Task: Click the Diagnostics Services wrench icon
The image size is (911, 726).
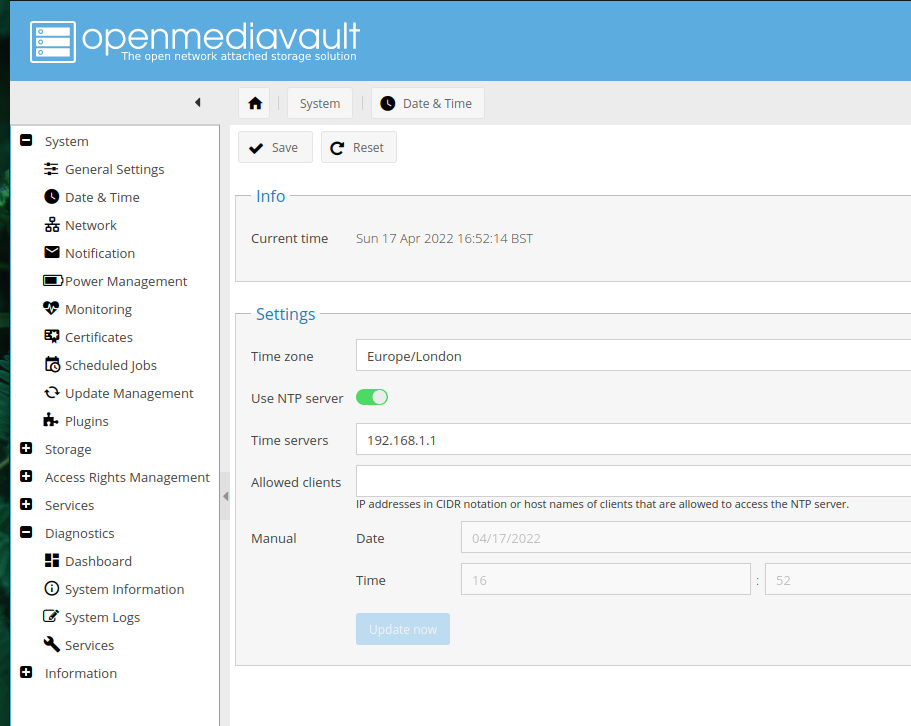Action: [52, 644]
